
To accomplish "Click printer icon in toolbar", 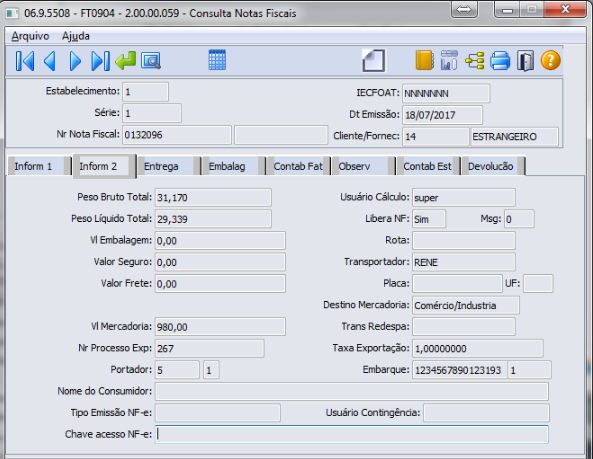I will point(500,60).
